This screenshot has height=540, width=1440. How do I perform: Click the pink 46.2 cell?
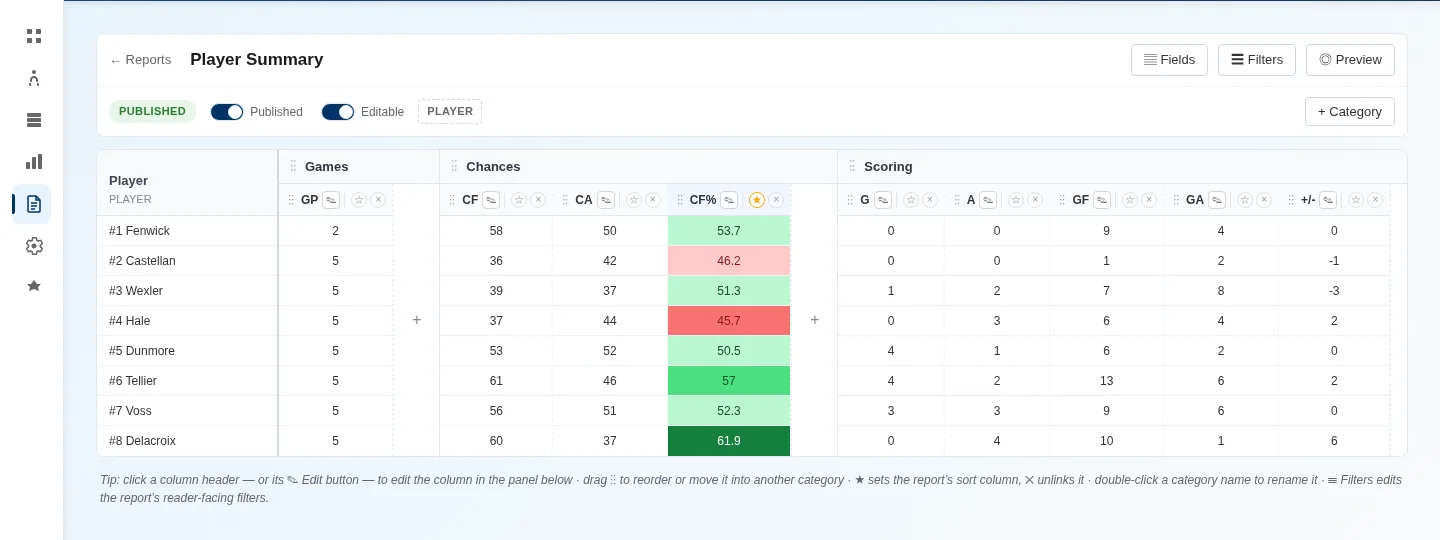pos(729,261)
